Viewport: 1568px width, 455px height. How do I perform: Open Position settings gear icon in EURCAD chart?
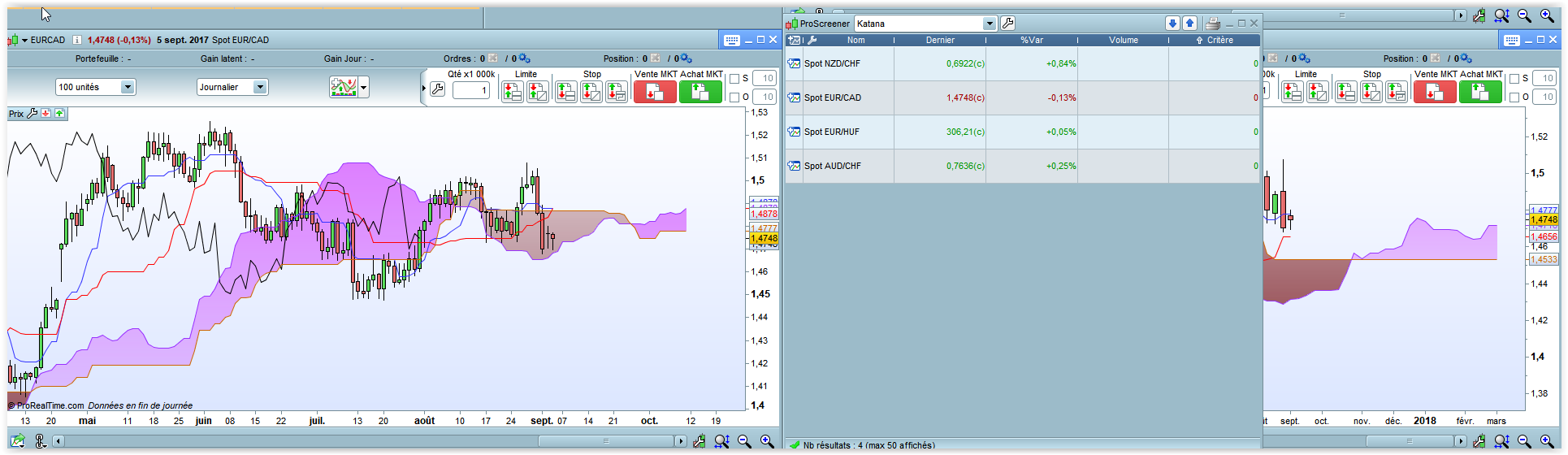(x=686, y=58)
